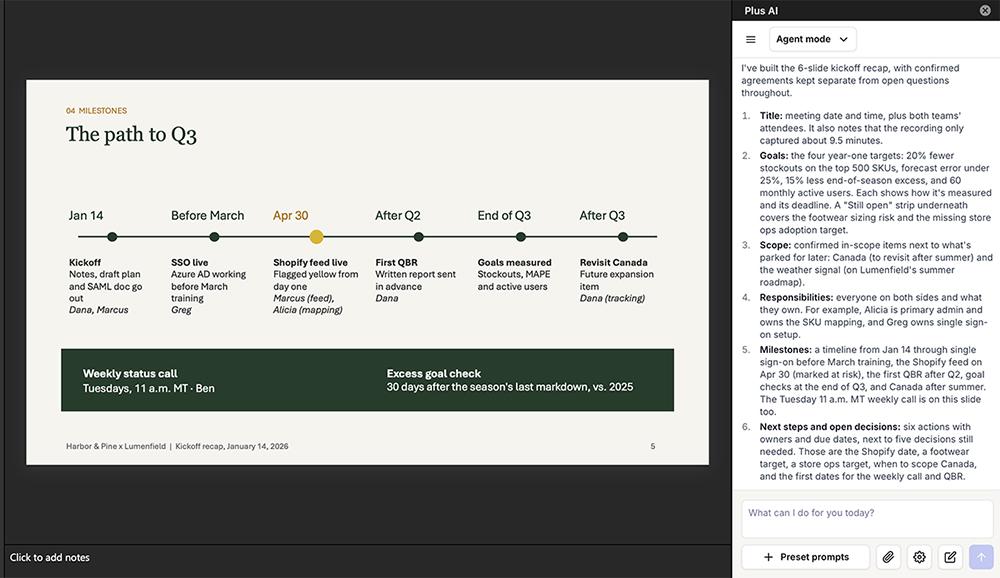Viewport: 1000px width, 578px height.
Task: Open the Plus AI hamburger menu
Action: click(x=751, y=40)
